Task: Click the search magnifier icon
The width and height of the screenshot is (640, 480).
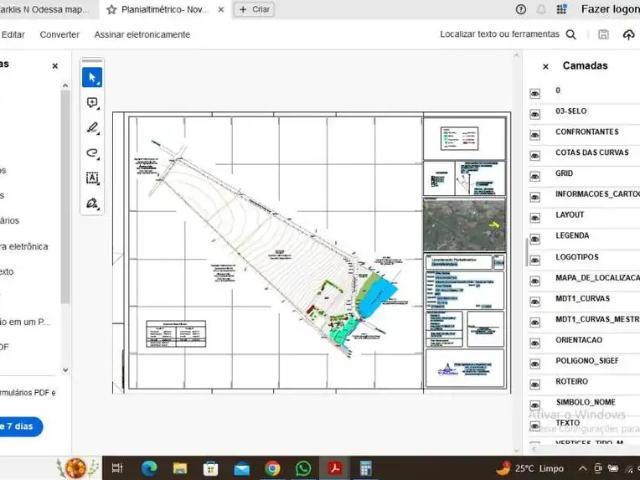Action: pyautogui.click(x=571, y=35)
